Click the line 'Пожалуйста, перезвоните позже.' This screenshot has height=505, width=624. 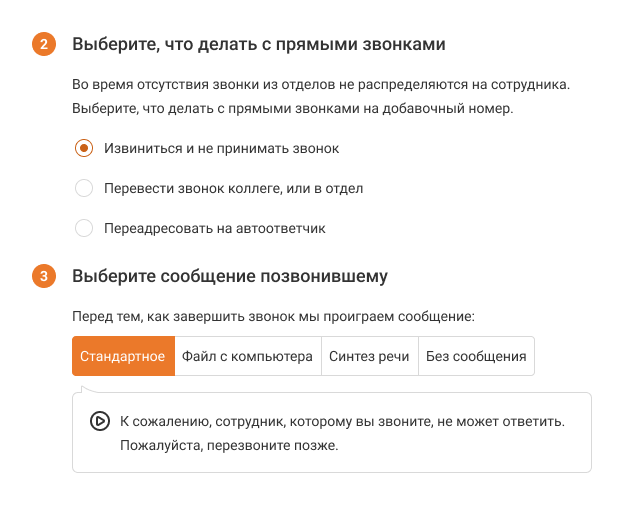[x=228, y=445]
